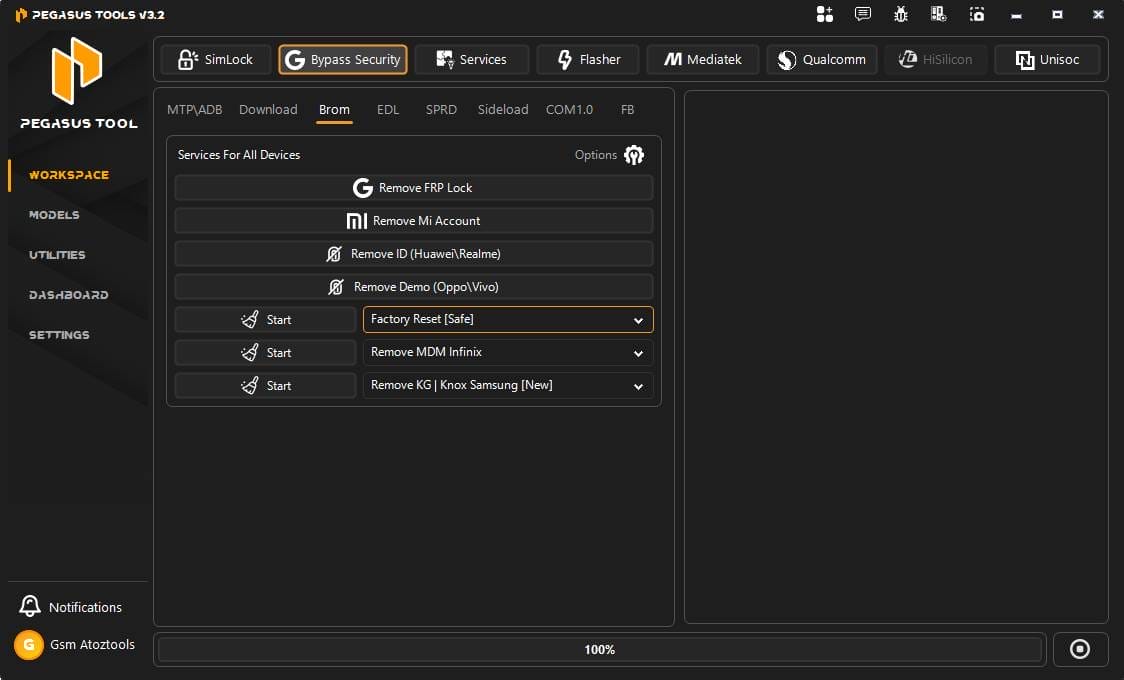Screen dimensions: 1124x680
Task: Select the SimLock padlock tool
Action: tap(215, 59)
